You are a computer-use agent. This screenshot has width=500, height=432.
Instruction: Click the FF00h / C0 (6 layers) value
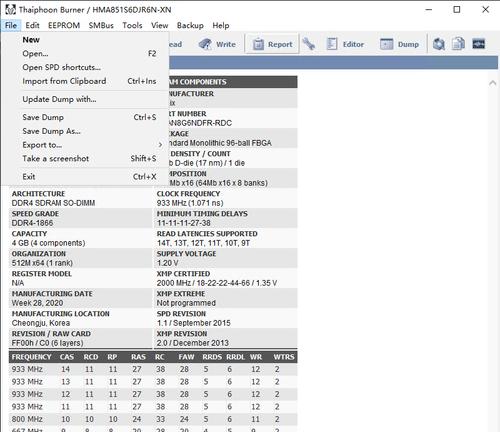[47, 343]
